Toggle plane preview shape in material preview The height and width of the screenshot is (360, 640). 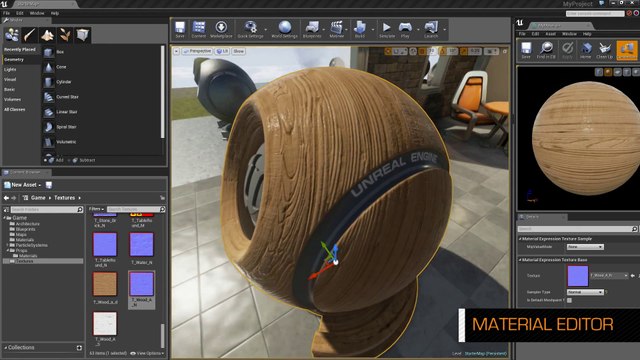click(x=617, y=72)
